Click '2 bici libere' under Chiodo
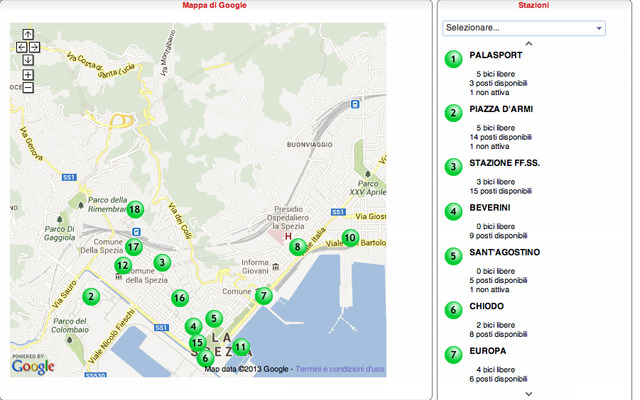The width and height of the screenshot is (640, 400). pyautogui.click(x=496, y=325)
